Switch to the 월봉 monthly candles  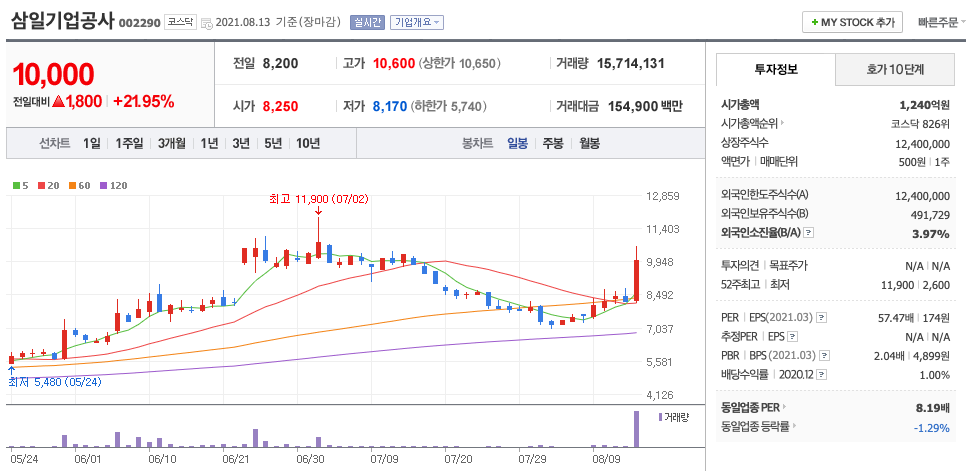pos(590,144)
